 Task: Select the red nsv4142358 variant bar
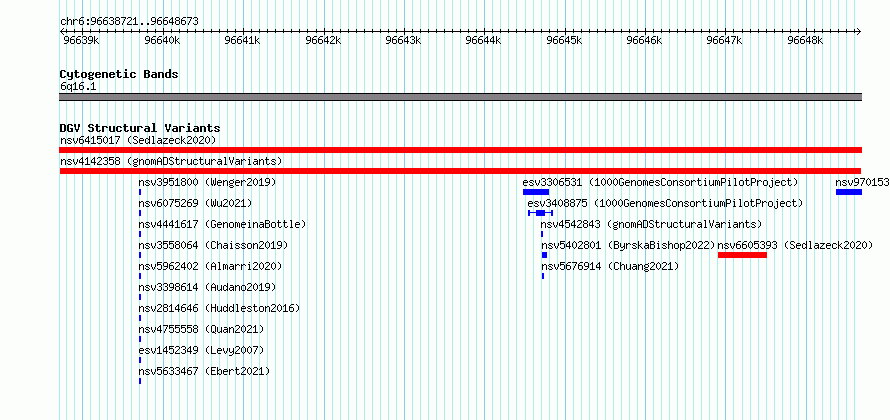click(460, 171)
